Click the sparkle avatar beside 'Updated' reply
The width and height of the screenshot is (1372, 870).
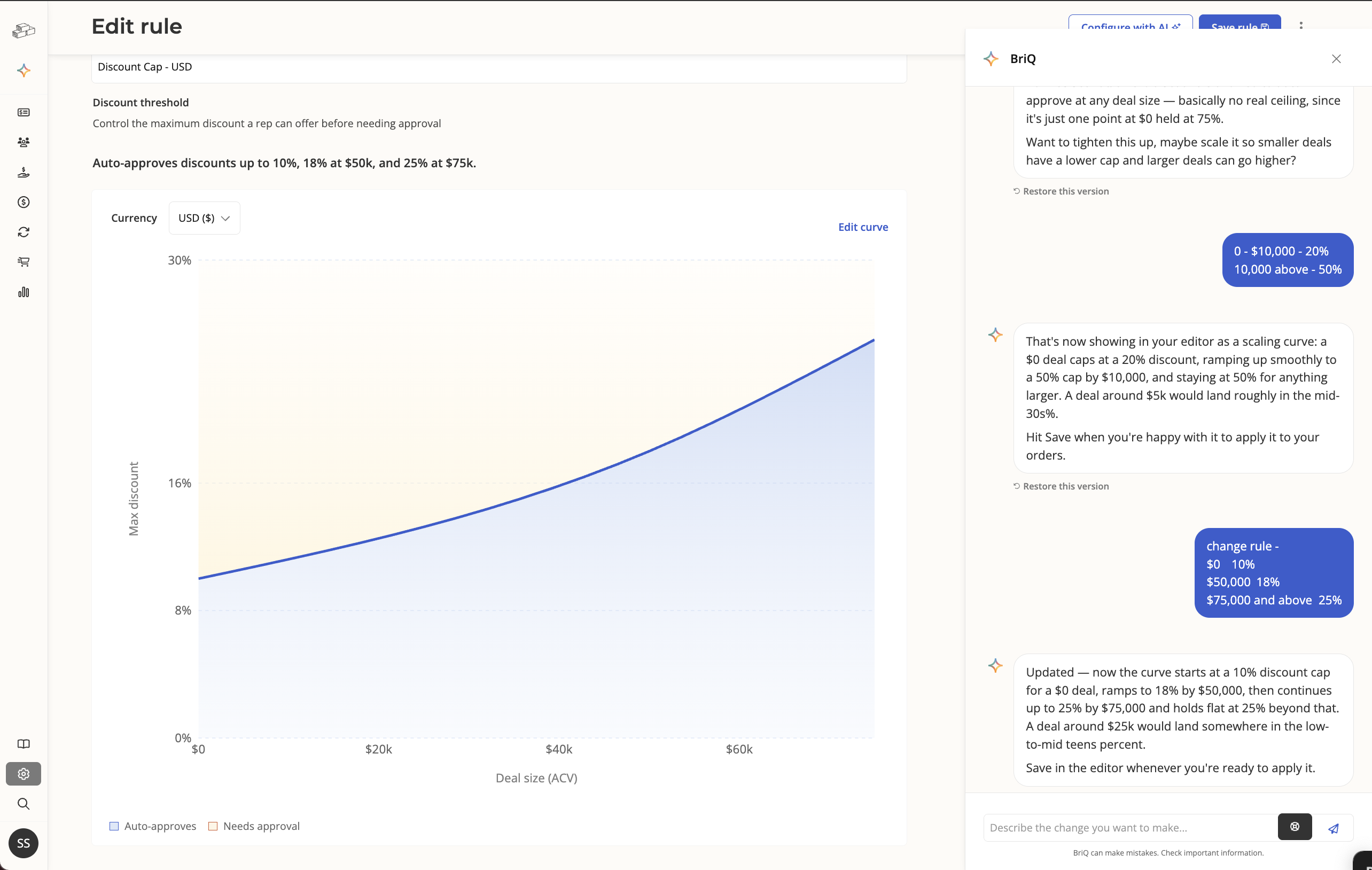tap(995, 665)
